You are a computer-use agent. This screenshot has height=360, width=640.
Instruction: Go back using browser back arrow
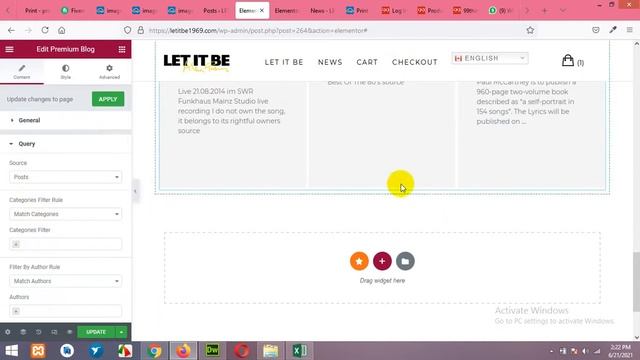(11, 30)
